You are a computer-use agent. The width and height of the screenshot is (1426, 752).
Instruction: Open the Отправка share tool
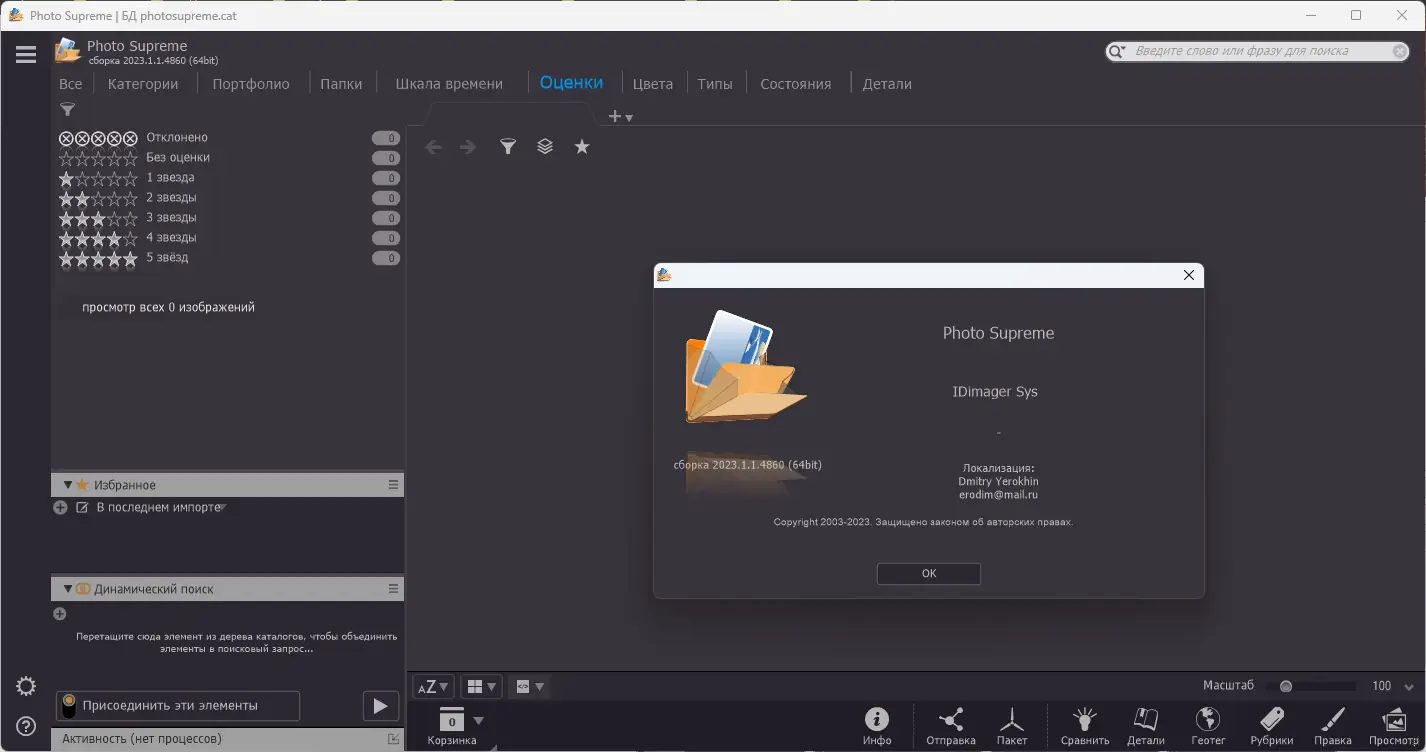click(x=951, y=726)
